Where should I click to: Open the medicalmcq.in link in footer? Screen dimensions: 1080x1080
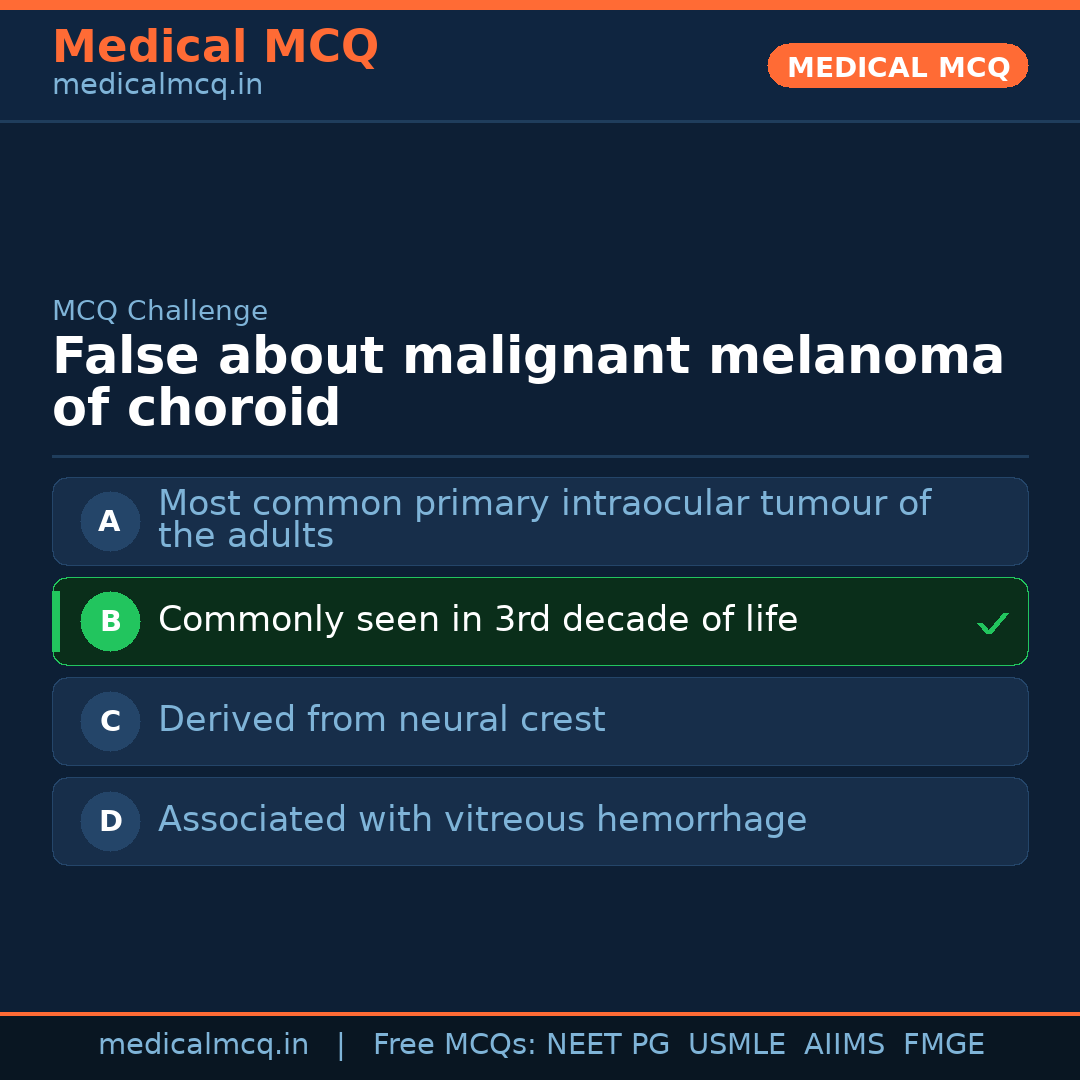(x=203, y=1045)
